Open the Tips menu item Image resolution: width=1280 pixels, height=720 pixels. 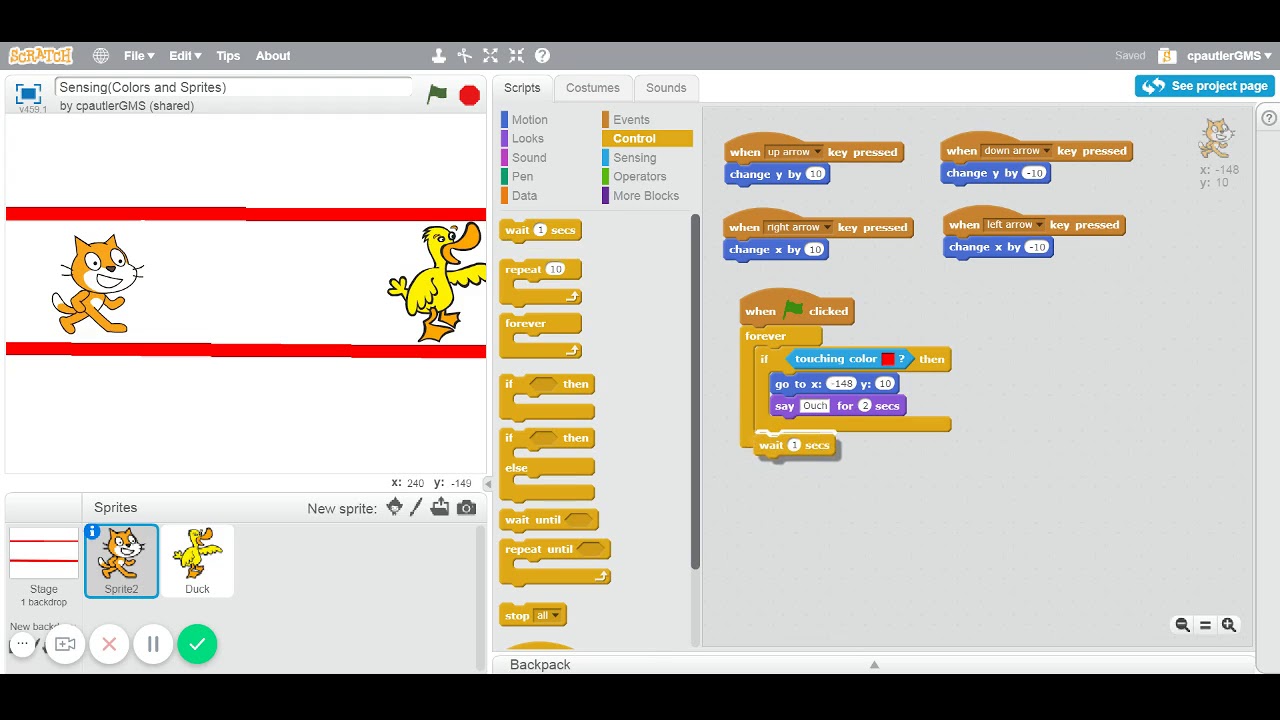[228, 56]
